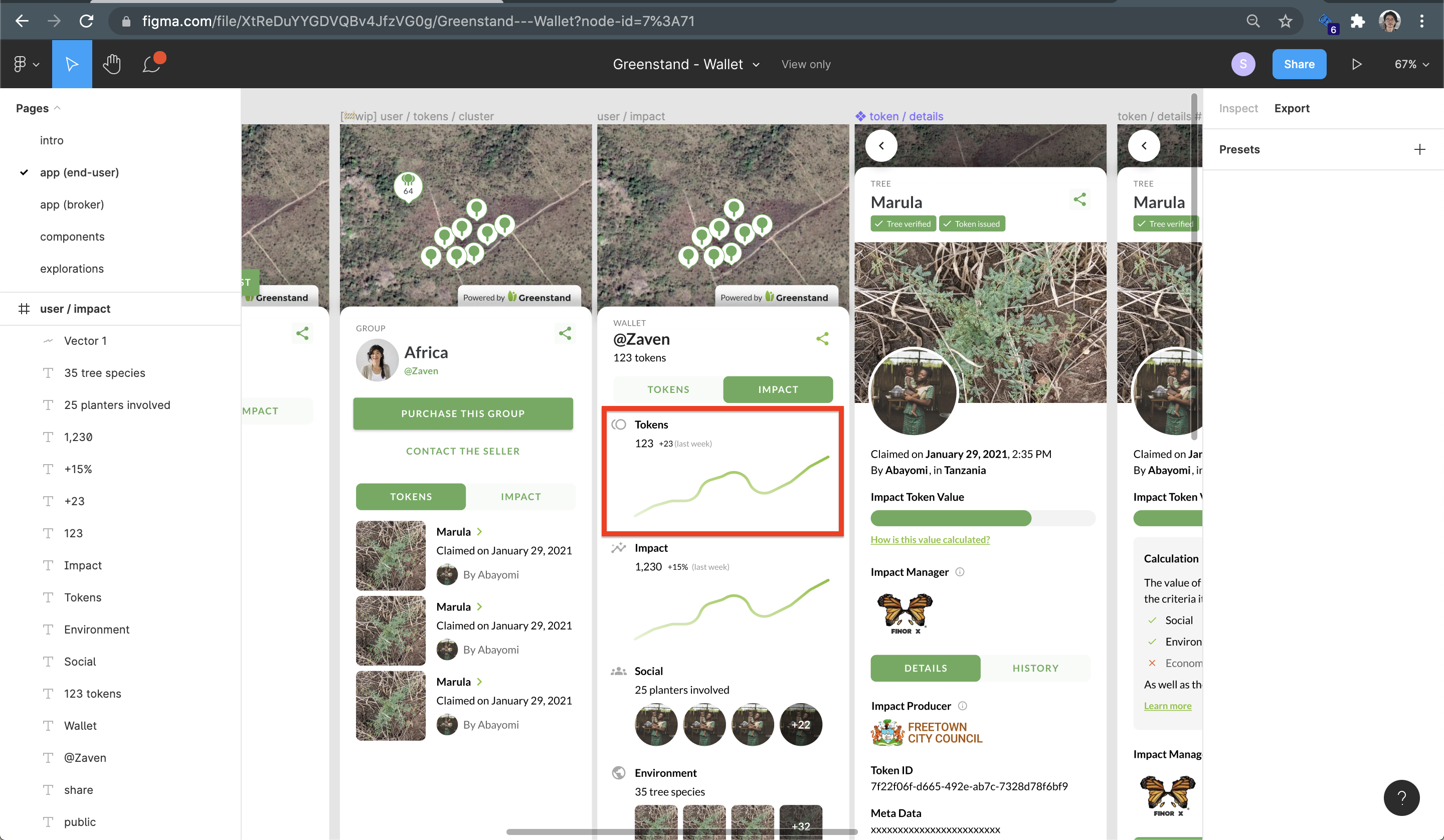Click the share icon next to @Zaven wallet
The image size is (1444, 840).
pyautogui.click(x=822, y=339)
